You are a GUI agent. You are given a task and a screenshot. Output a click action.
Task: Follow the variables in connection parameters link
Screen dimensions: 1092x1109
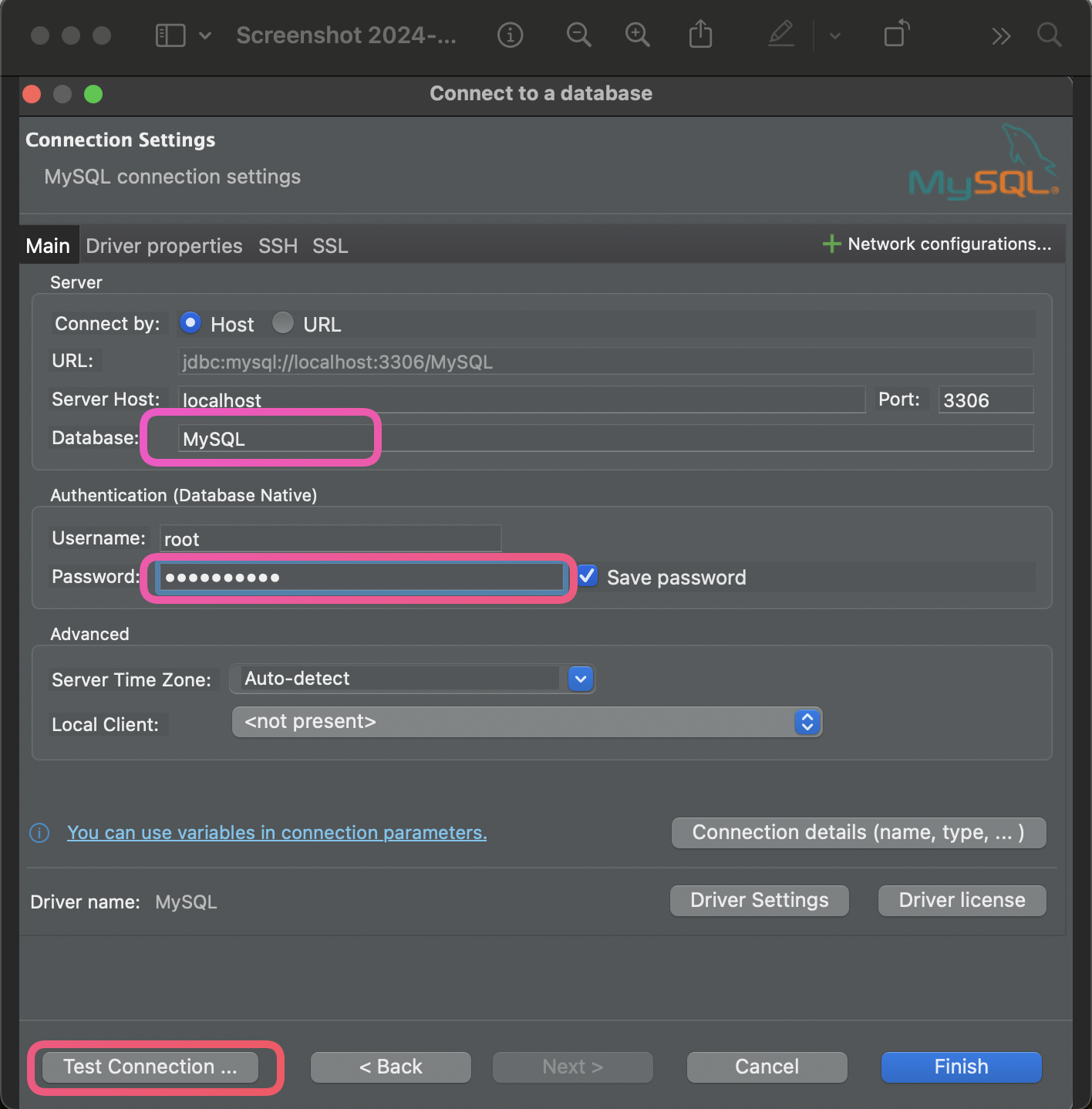pyautogui.click(x=277, y=833)
